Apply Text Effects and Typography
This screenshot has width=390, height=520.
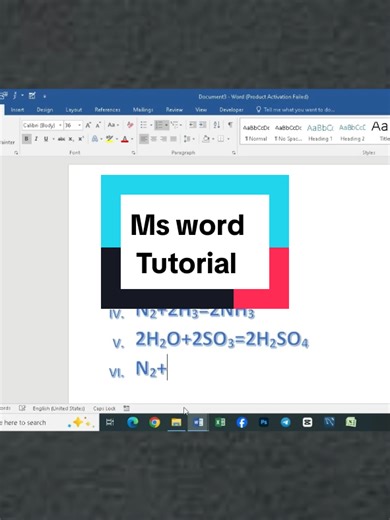(95, 139)
